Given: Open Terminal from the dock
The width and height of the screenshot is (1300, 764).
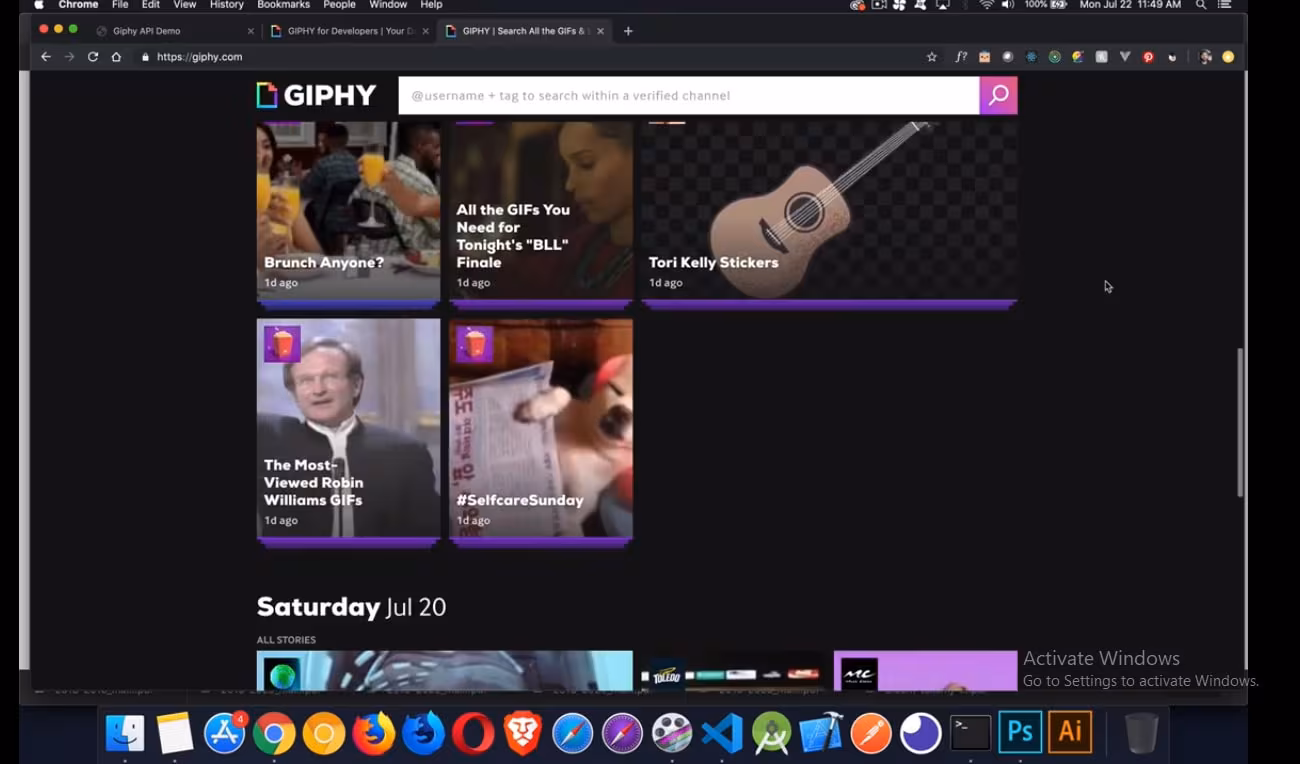Looking at the screenshot, I should (970, 733).
